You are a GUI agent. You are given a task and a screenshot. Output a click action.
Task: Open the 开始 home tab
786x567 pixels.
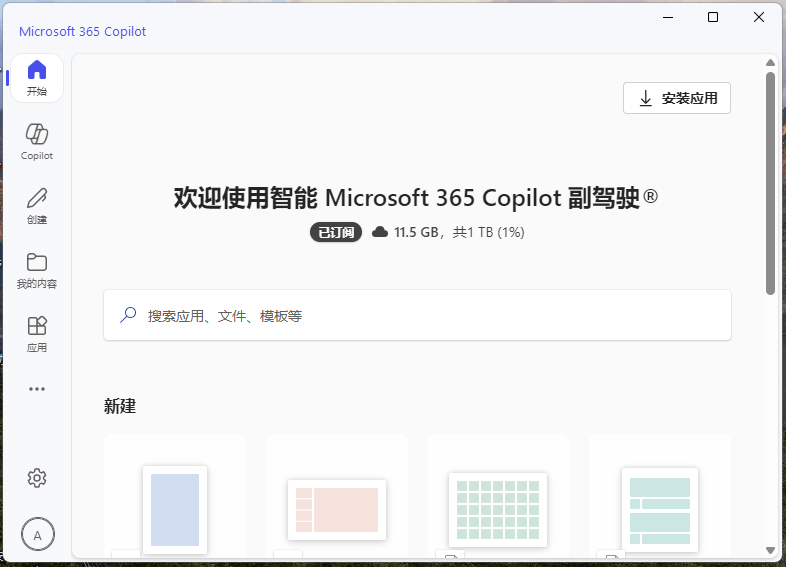point(37,78)
